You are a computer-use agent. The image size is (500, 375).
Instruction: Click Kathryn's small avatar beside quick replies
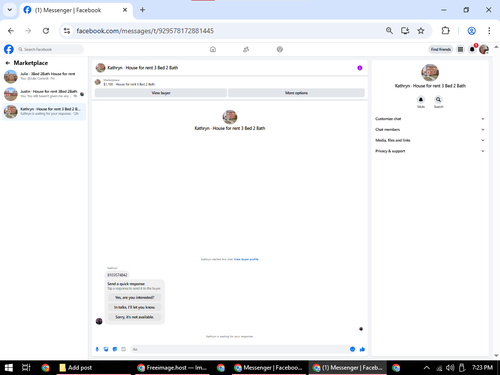[x=99, y=321]
